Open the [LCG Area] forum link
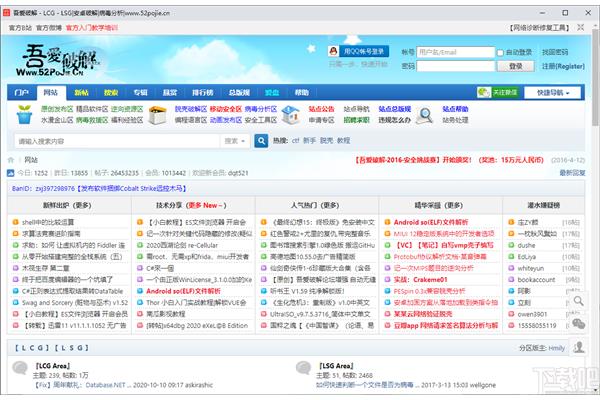The width and height of the screenshot is (600, 400). point(53,366)
